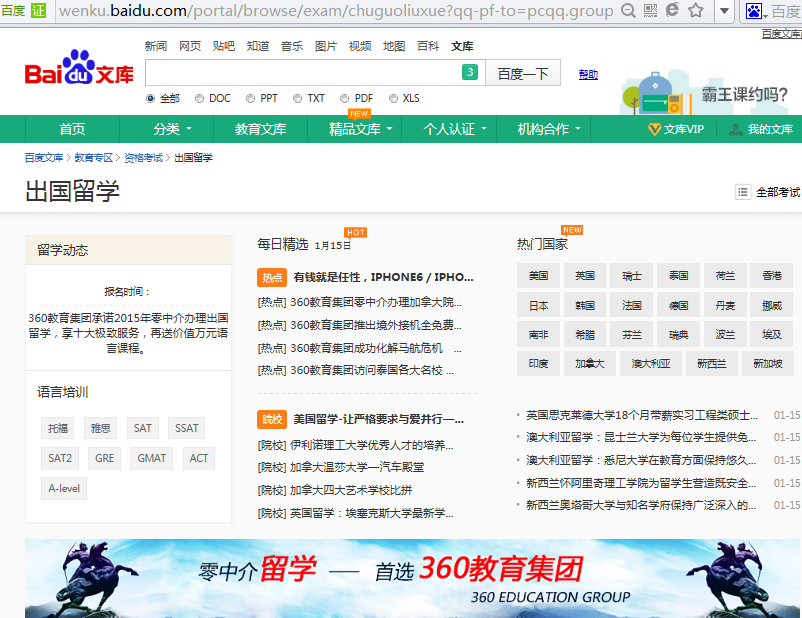This screenshot has height=618, width=802.
Task: Click the 百度一下 search button
Action: [x=523, y=73]
